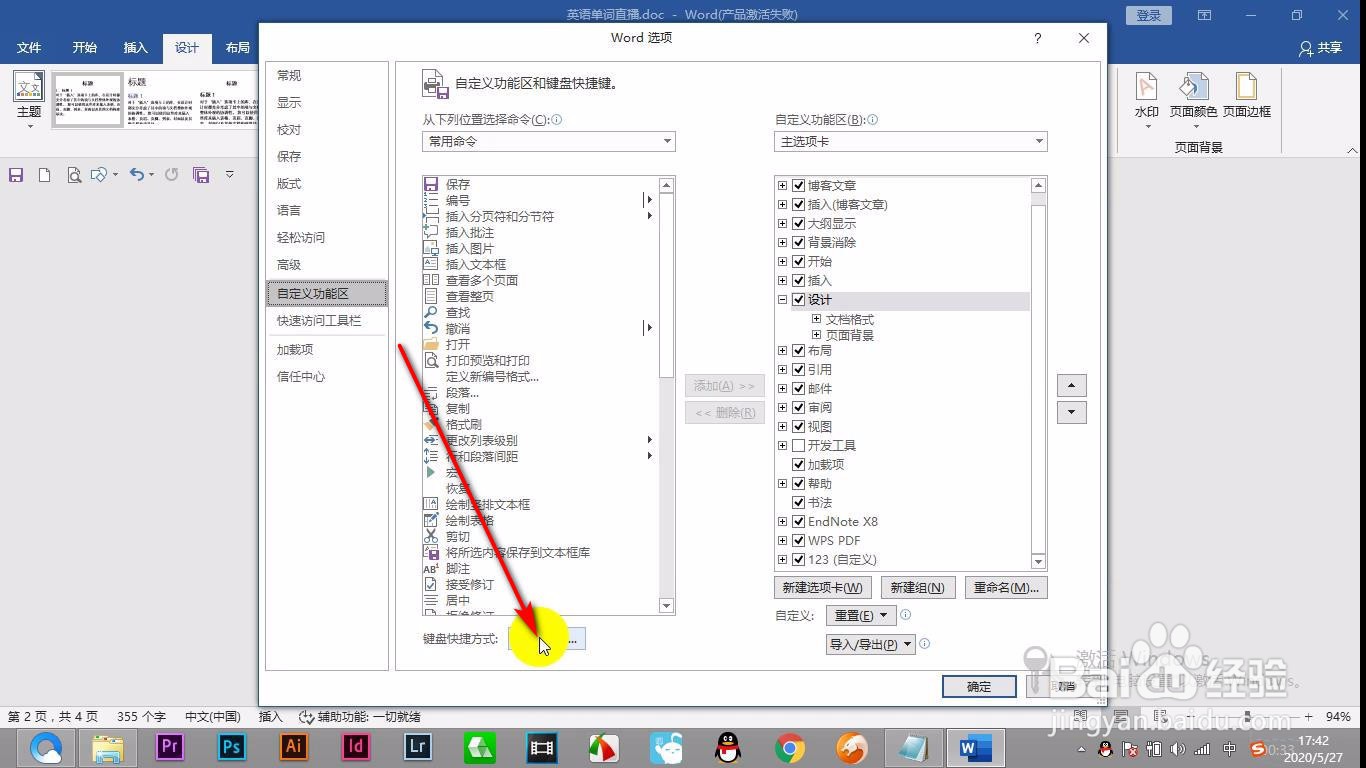
Task: Click the 新建选项卡 button
Action: pyautogui.click(x=823, y=587)
